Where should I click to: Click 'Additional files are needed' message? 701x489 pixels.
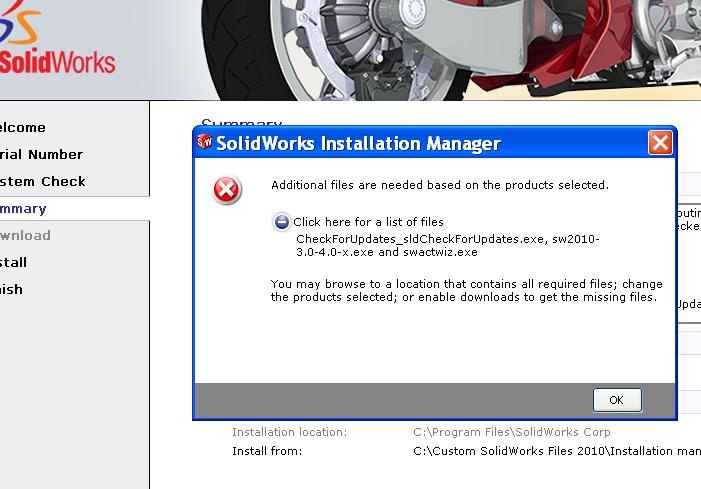point(440,185)
